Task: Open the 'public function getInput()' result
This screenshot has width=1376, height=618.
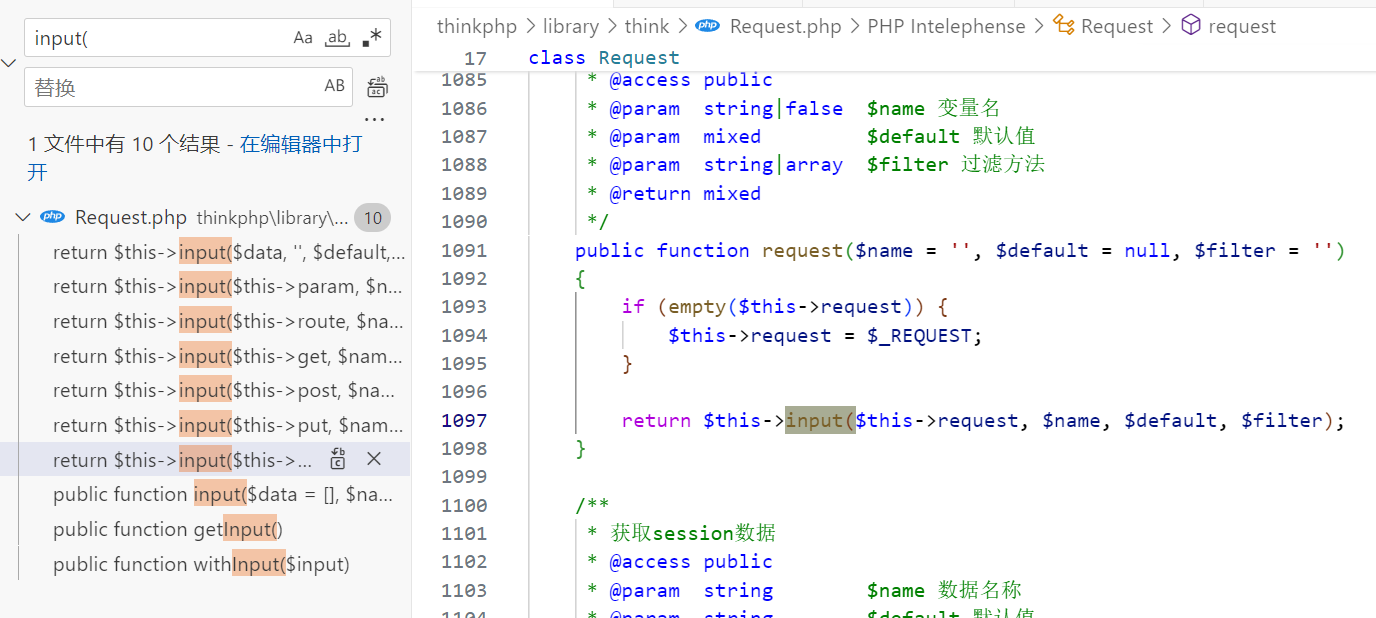Action: (x=168, y=529)
